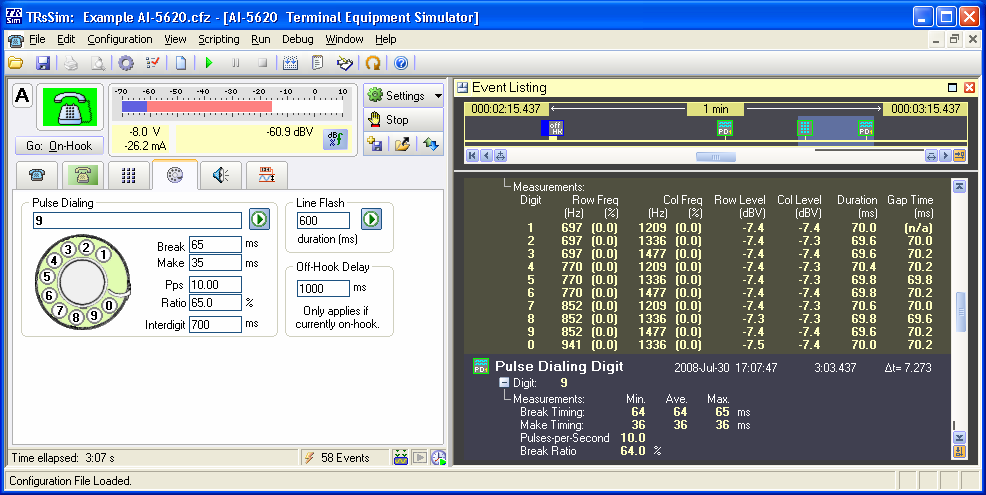Image resolution: width=986 pixels, height=495 pixels.
Task: Create a new blank document from the toolbar
Action: [x=181, y=63]
